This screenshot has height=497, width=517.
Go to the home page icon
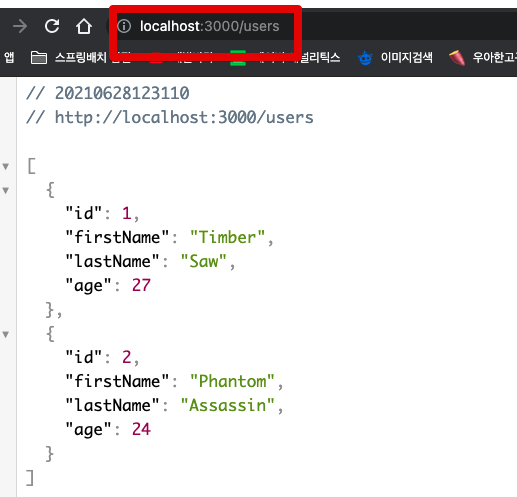[84, 26]
